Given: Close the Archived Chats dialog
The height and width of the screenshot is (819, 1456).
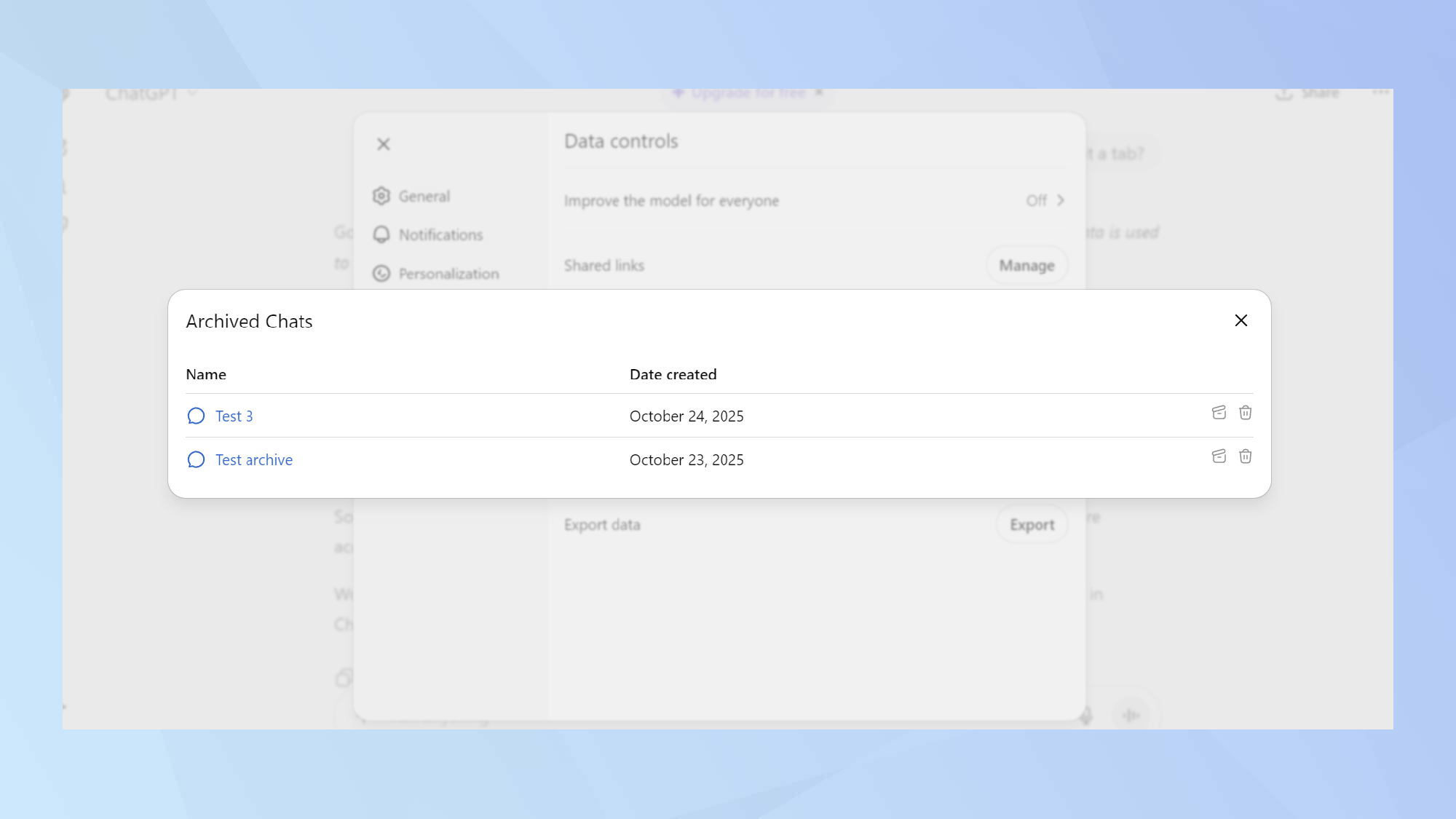Looking at the screenshot, I should 1241,320.
